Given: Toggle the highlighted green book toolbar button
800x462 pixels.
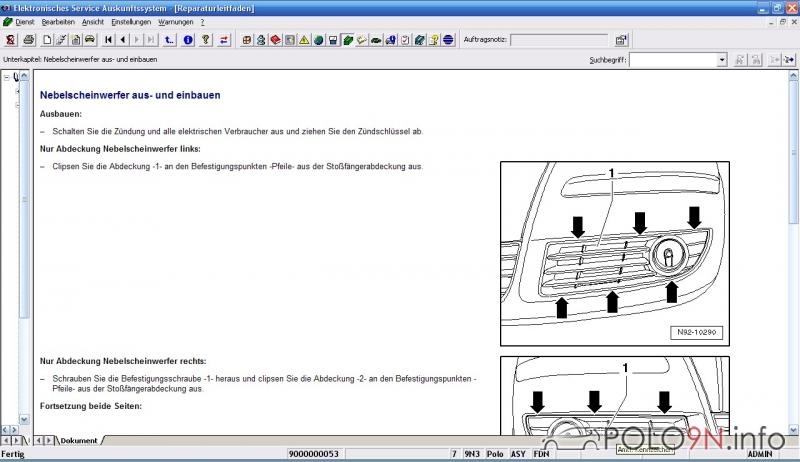Looking at the screenshot, I should (x=347, y=40).
